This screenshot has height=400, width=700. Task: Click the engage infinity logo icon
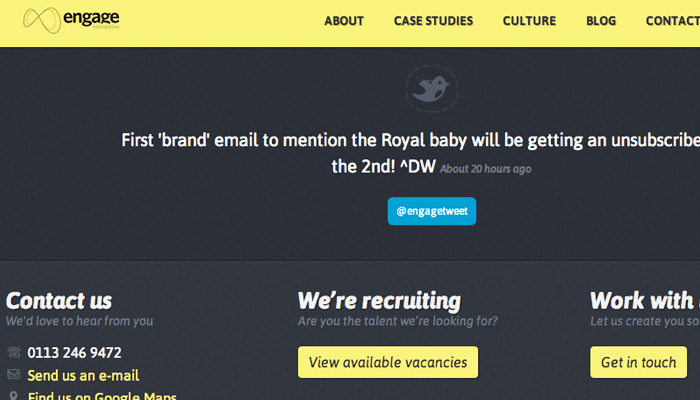(x=41, y=19)
